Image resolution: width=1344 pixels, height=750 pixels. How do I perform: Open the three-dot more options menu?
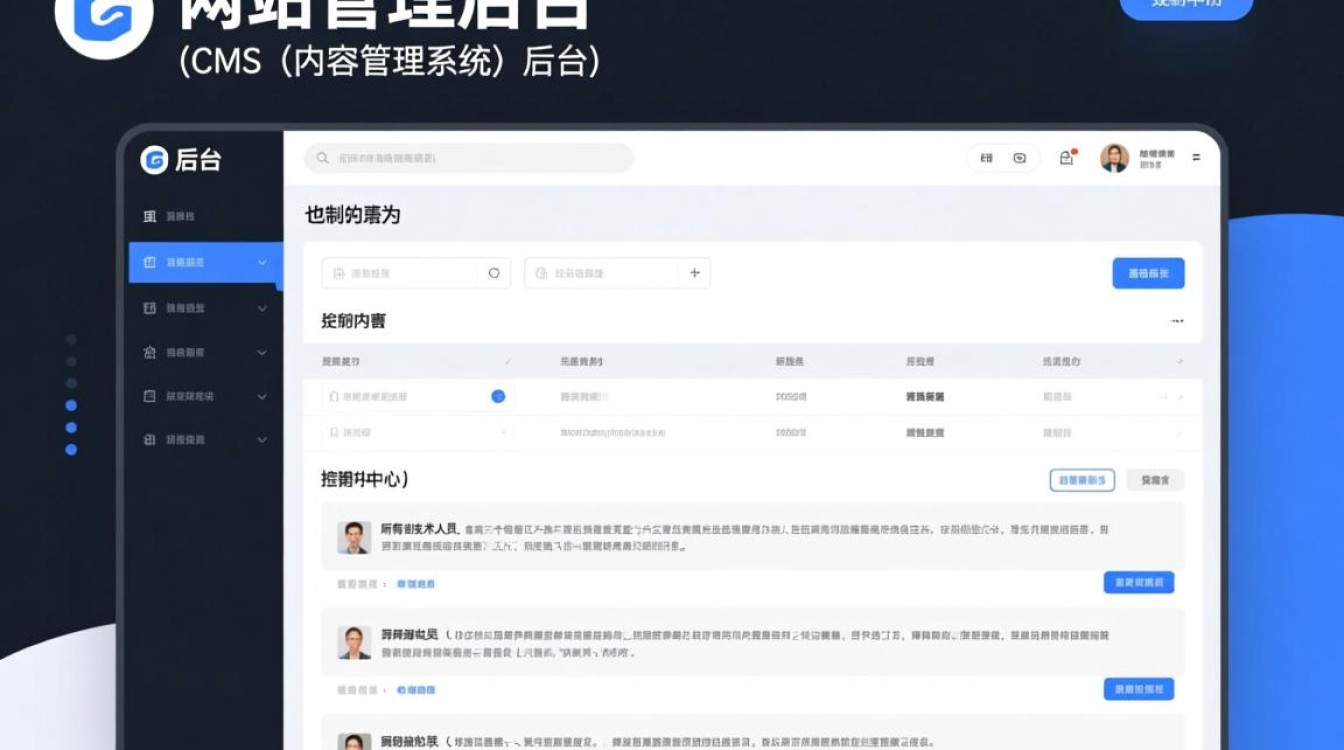1177,321
